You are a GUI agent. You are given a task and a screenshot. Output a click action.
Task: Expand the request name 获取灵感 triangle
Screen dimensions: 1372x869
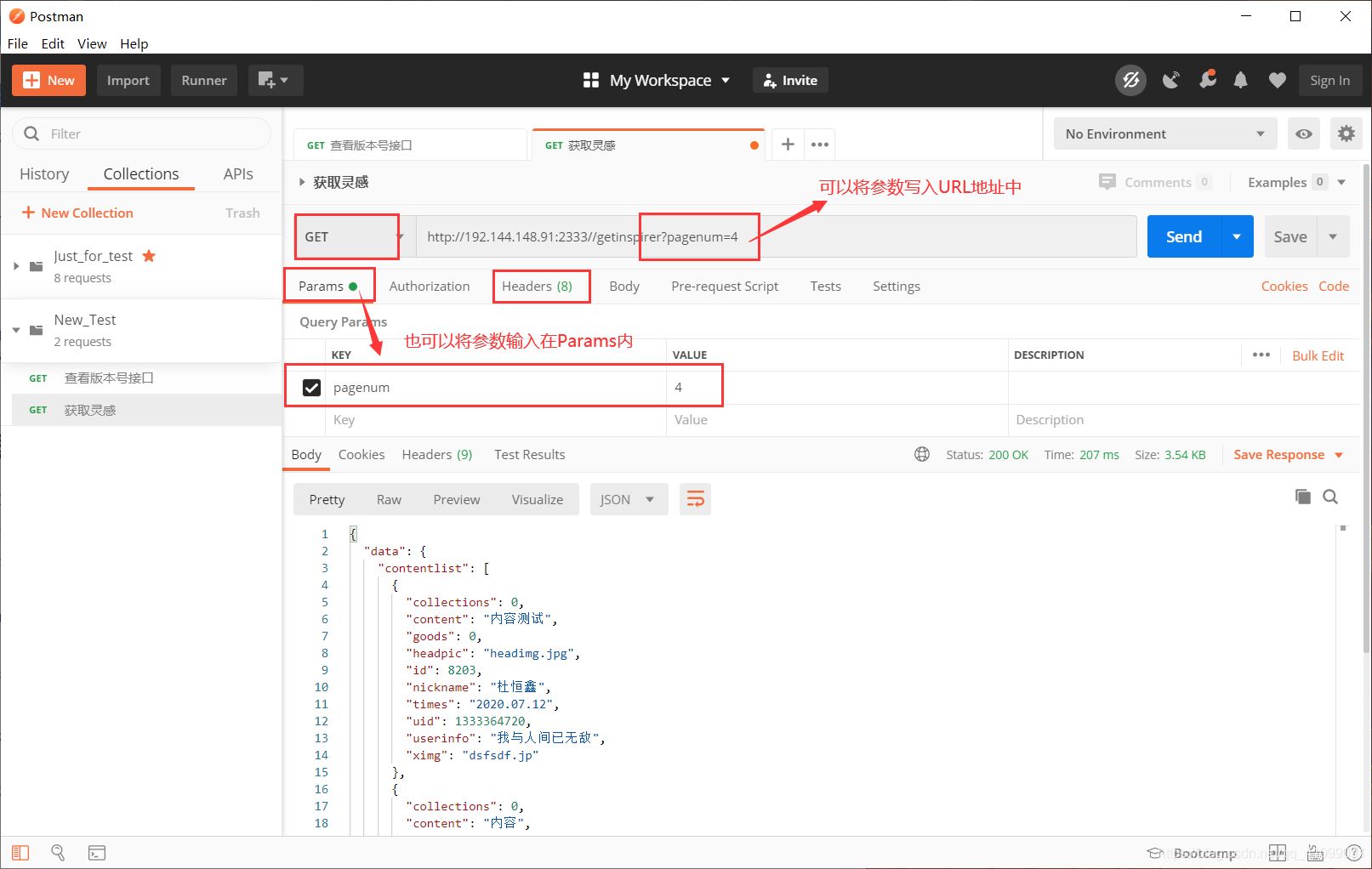301,182
